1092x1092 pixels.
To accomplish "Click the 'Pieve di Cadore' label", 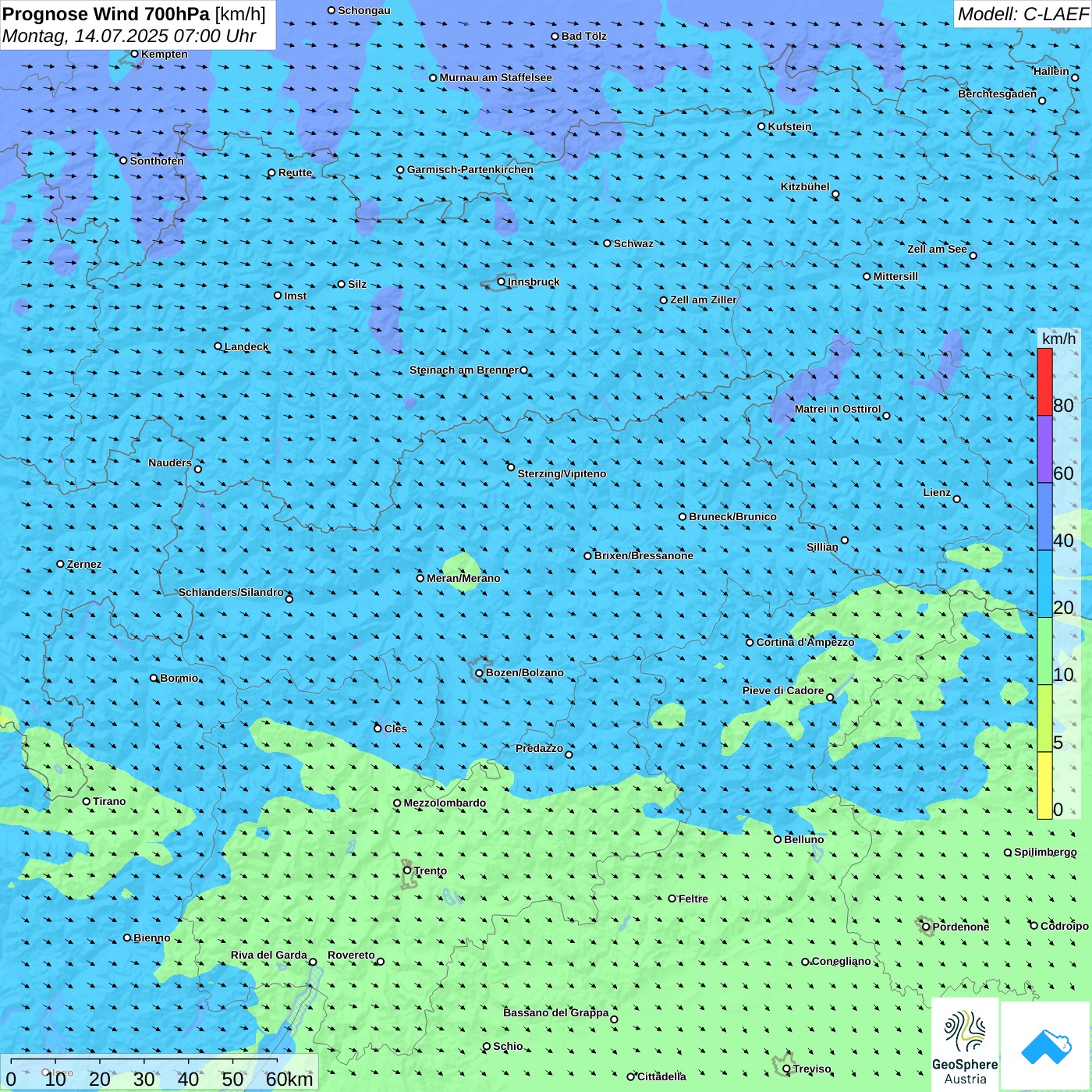I will click(x=783, y=690).
